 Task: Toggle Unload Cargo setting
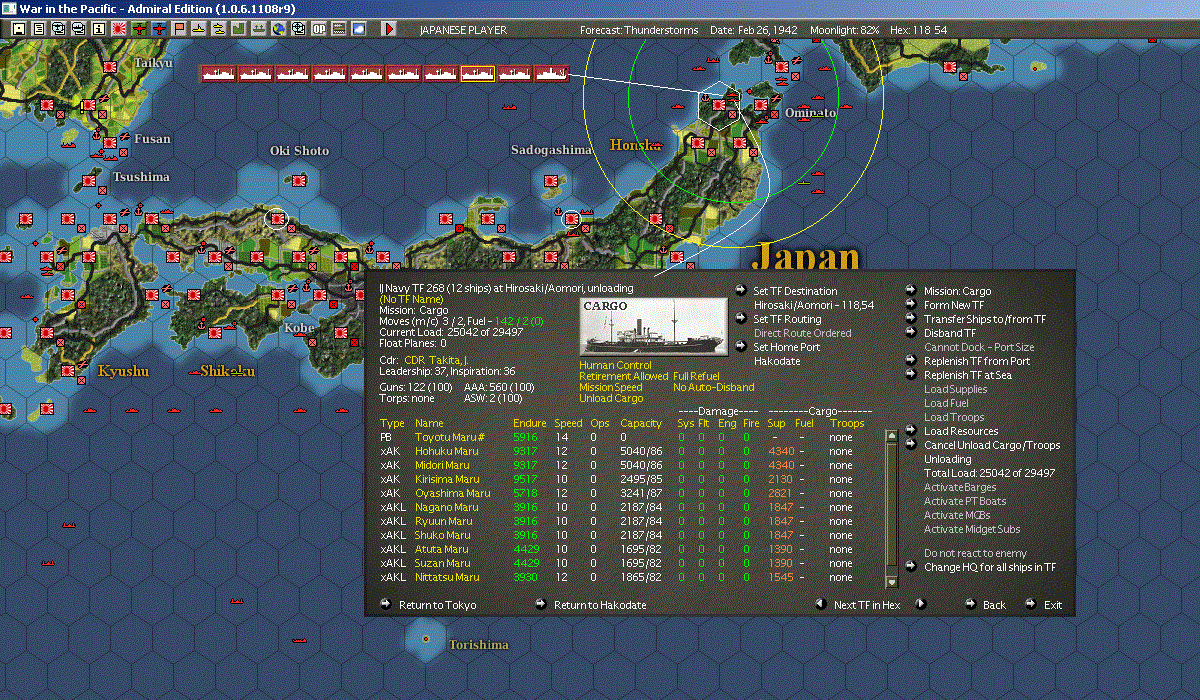[609, 398]
